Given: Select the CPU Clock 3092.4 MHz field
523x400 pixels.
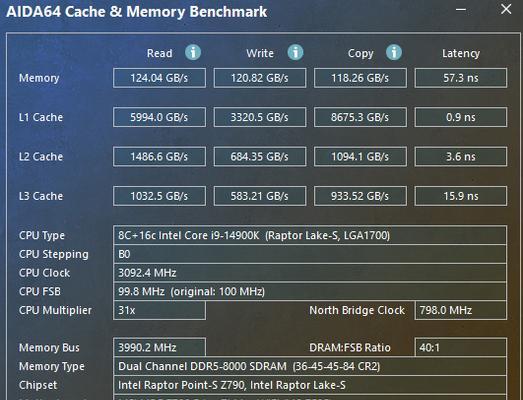Looking at the screenshot, I should coord(310,273).
